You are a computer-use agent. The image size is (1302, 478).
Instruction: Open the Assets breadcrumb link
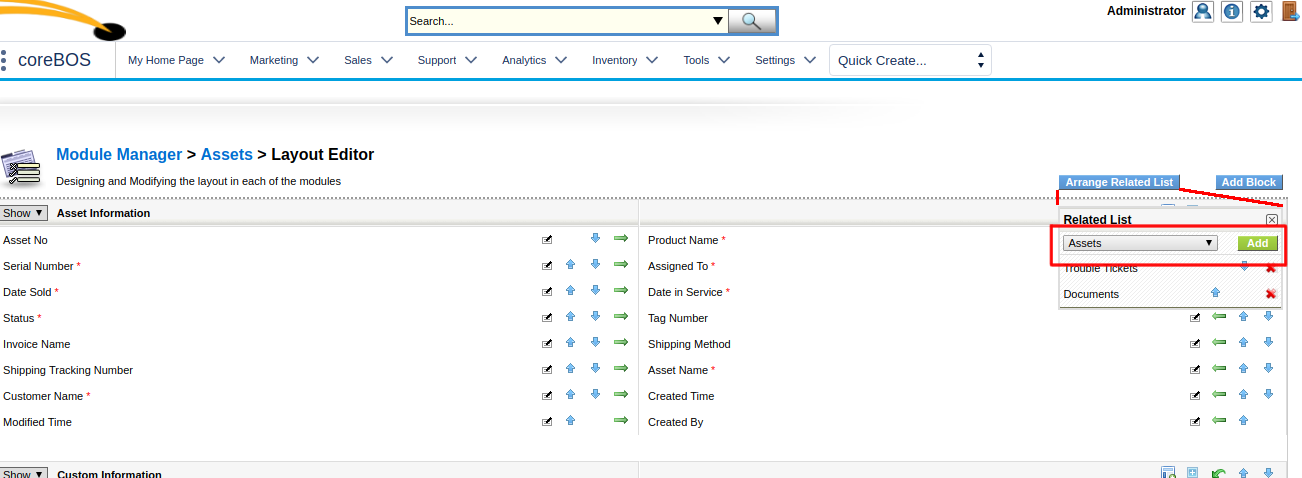click(227, 155)
